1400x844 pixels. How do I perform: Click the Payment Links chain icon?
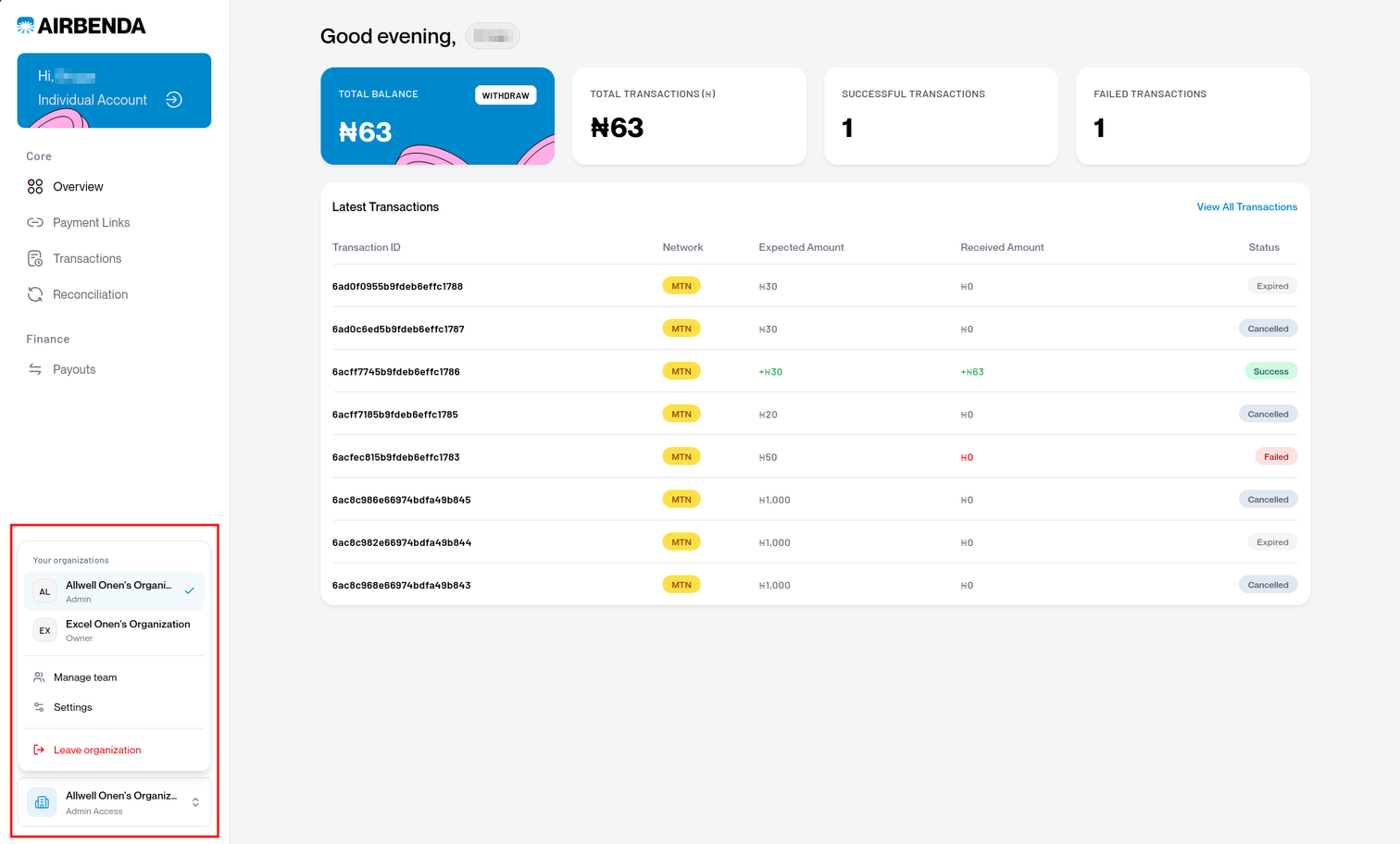pos(35,223)
